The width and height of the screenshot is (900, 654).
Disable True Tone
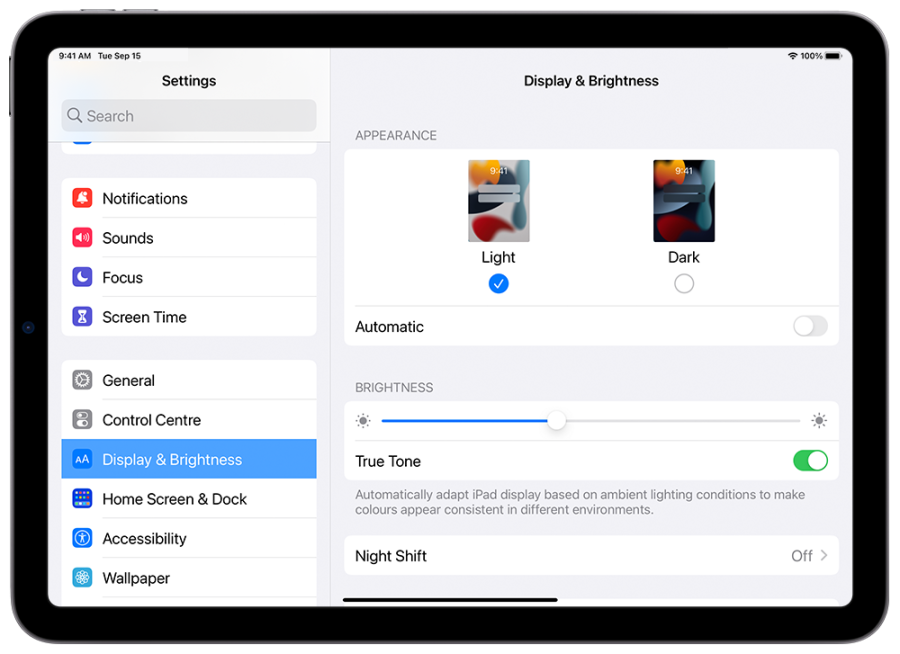click(810, 461)
